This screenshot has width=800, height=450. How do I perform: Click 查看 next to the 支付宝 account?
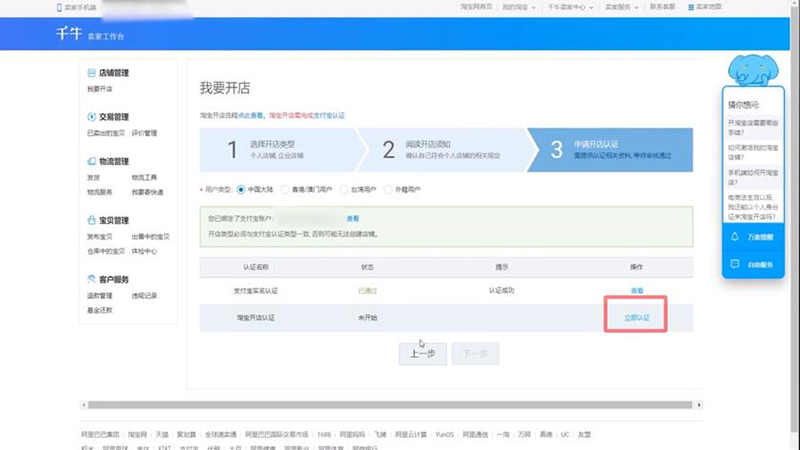tap(353, 218)
